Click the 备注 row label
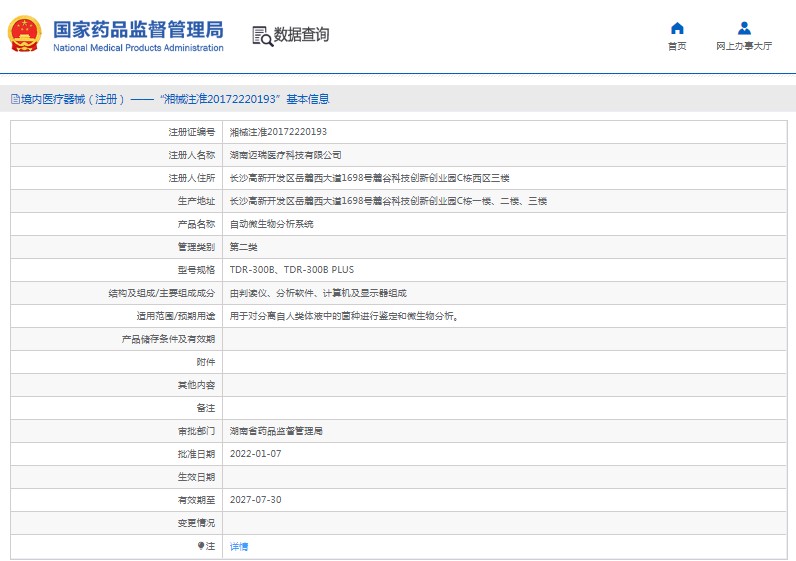This screenshot has height=561, width=796. (206, 408)
